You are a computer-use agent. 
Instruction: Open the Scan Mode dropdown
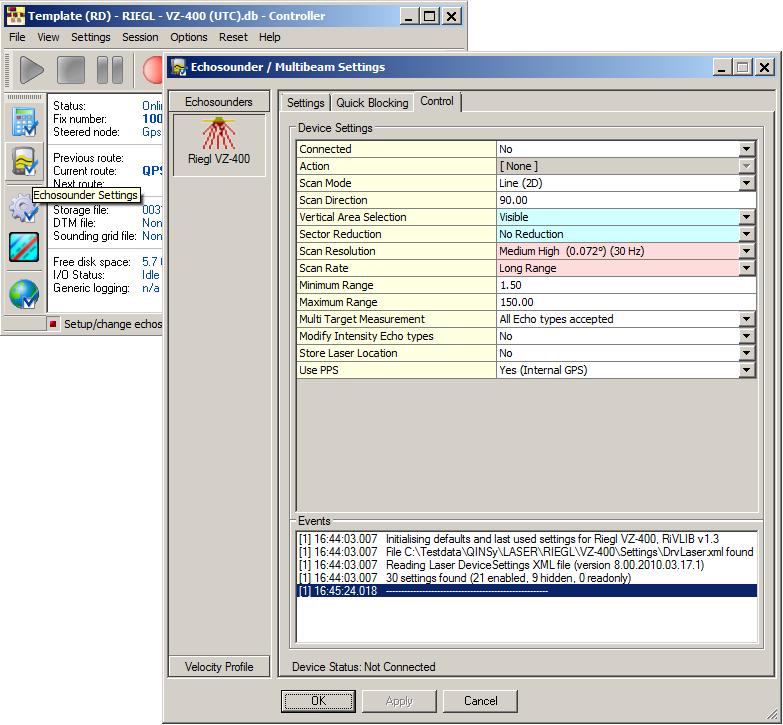(746, 183)
